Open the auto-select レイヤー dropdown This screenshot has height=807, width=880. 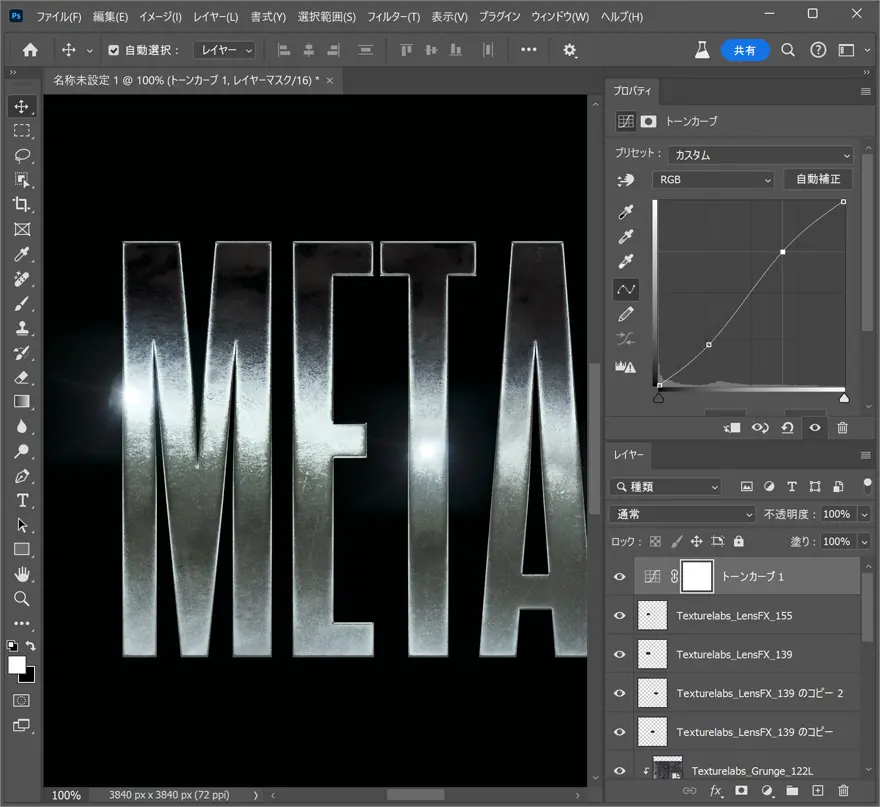pyautogui.click(x=224, y=51)
